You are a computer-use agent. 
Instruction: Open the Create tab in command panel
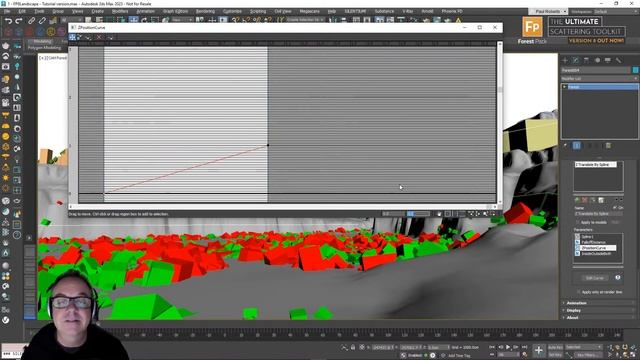(x=565, y=60)
